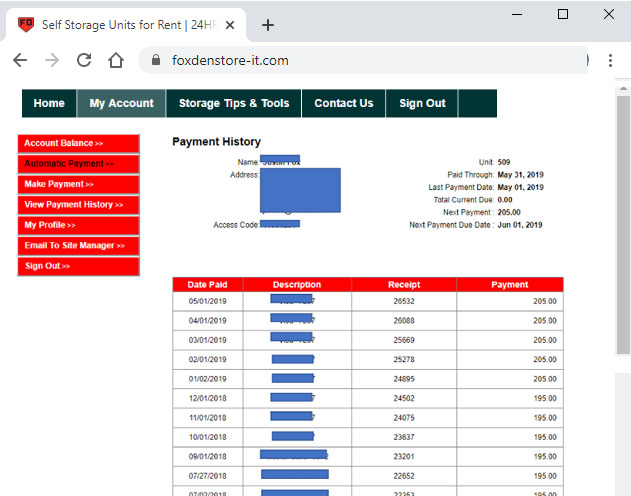This screenshot has height=496, width=631.
Task: Click the foxdenstore-it.com address bar
Action: point(360,60)
